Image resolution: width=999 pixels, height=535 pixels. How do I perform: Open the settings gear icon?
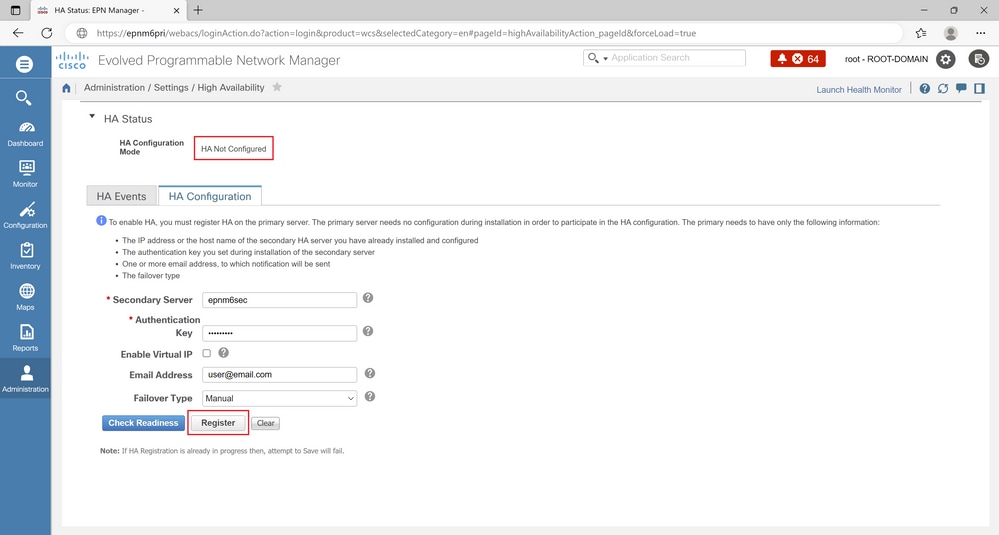(945, 59)
